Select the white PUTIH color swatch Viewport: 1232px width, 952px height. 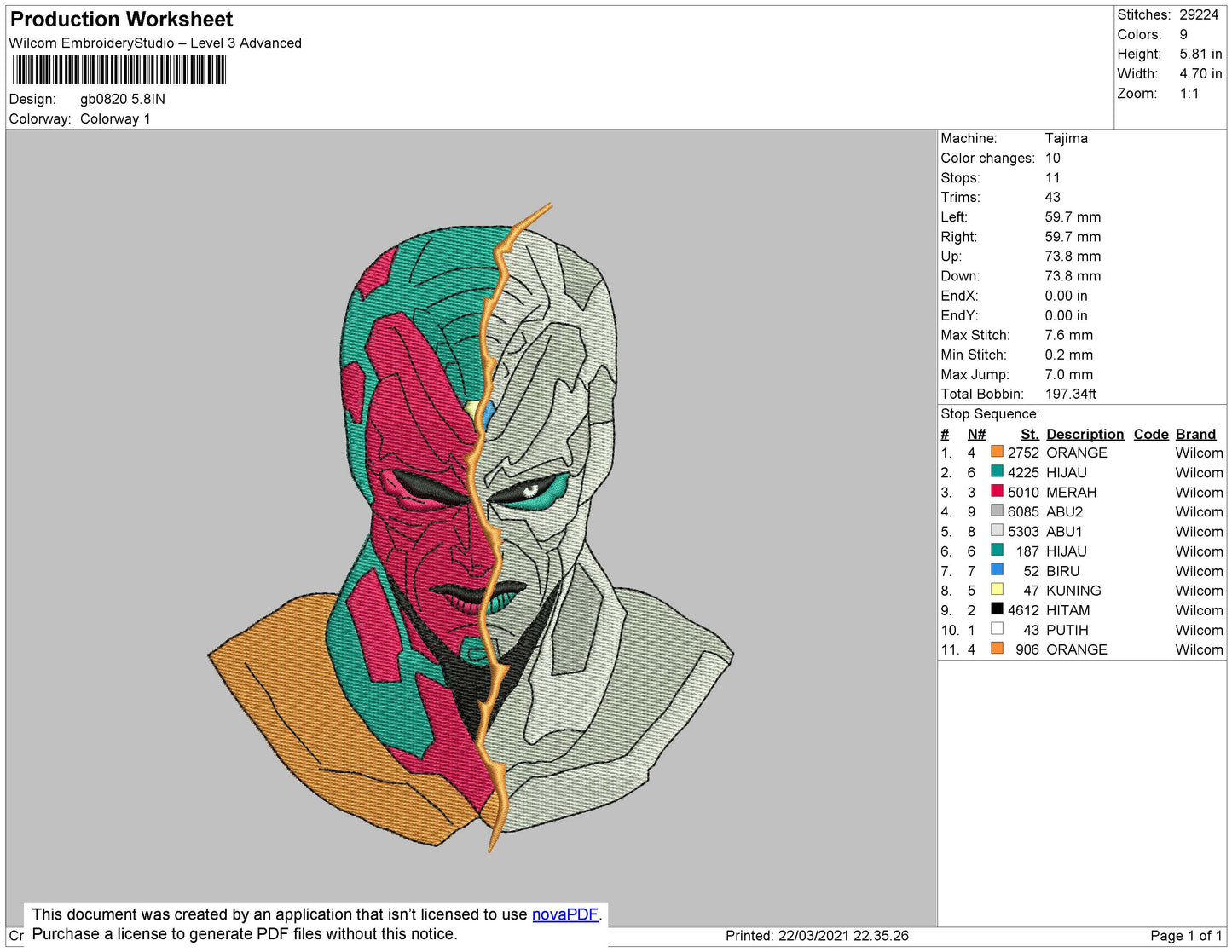click(997, 628)
